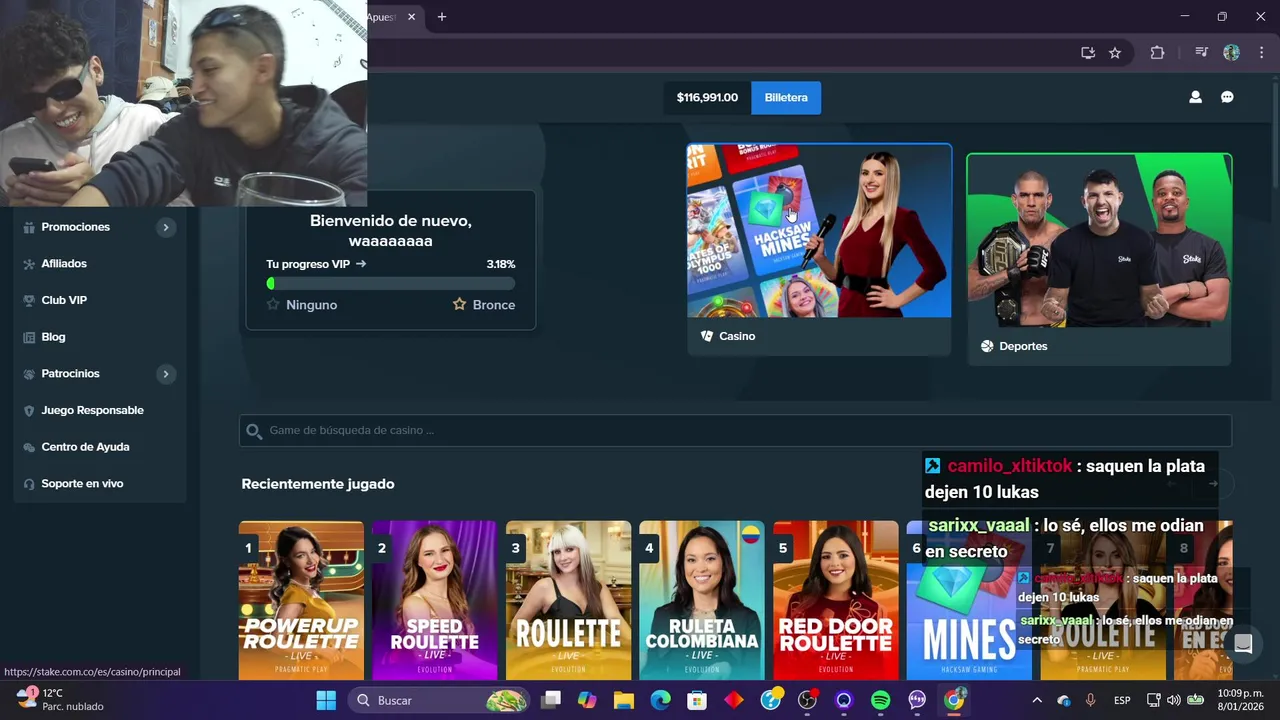The width and height of the screenshot is (1280, 720).
Task: Launch Copilot from the taskbar
Action: 587,700
